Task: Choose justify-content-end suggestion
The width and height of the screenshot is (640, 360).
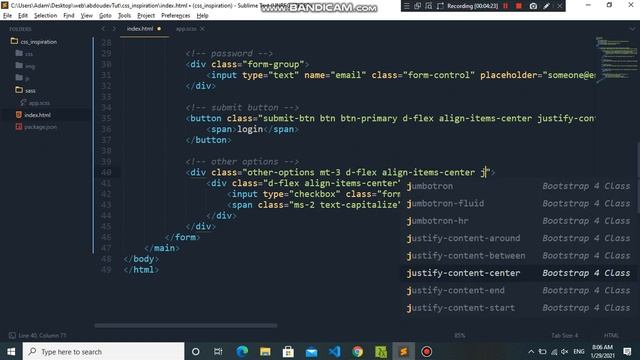Action: pos(518,291)
